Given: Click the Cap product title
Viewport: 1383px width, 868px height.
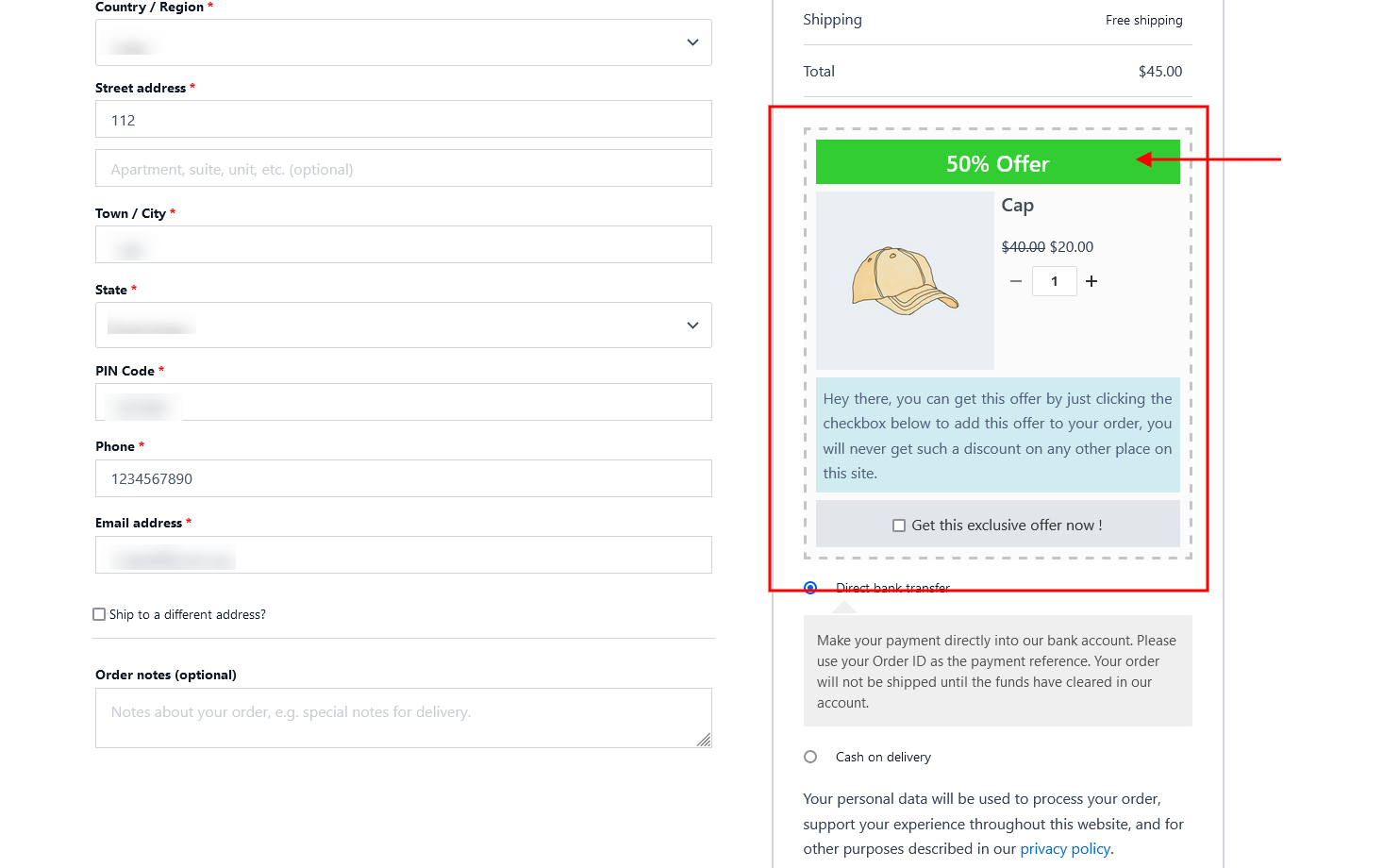Looking at the screenshot, I should click(x=1017, y=206).
